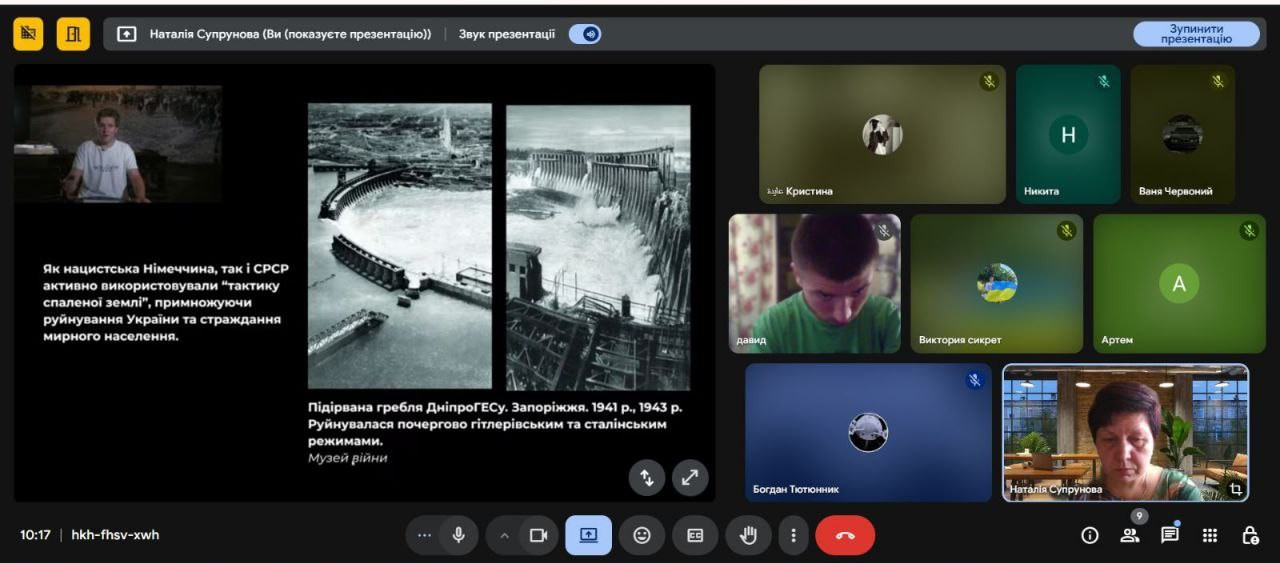Open the emoji reactions panel

pyautogui.click(x=642, y=535)
